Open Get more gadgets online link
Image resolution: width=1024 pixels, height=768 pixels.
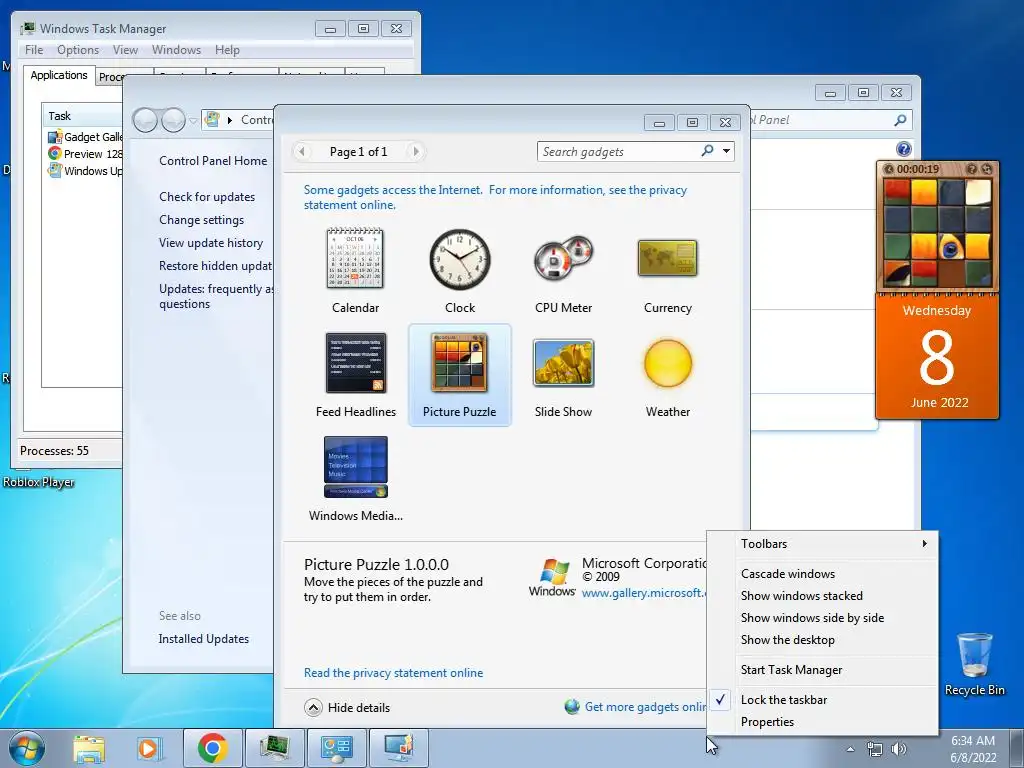point(637,707)
